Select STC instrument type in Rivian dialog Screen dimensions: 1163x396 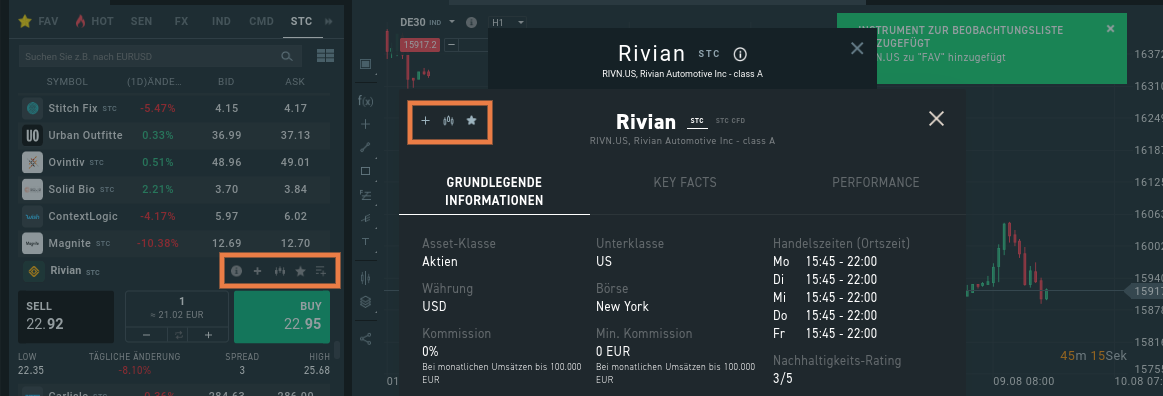coord(697,121)
